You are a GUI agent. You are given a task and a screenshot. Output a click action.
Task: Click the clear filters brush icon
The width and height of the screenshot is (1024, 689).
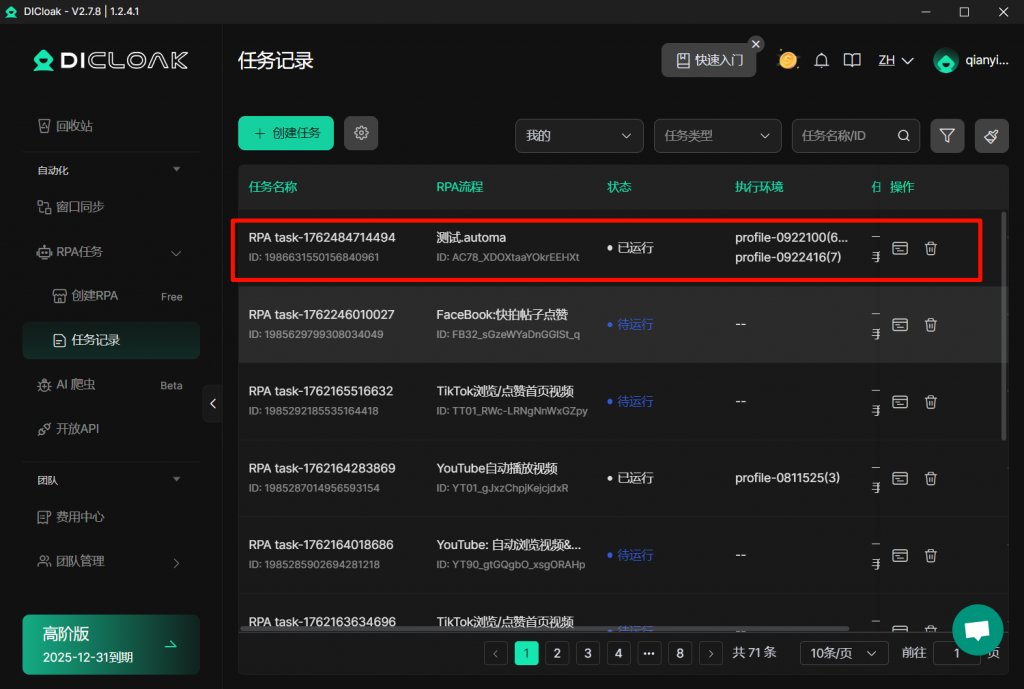[991, 135]
